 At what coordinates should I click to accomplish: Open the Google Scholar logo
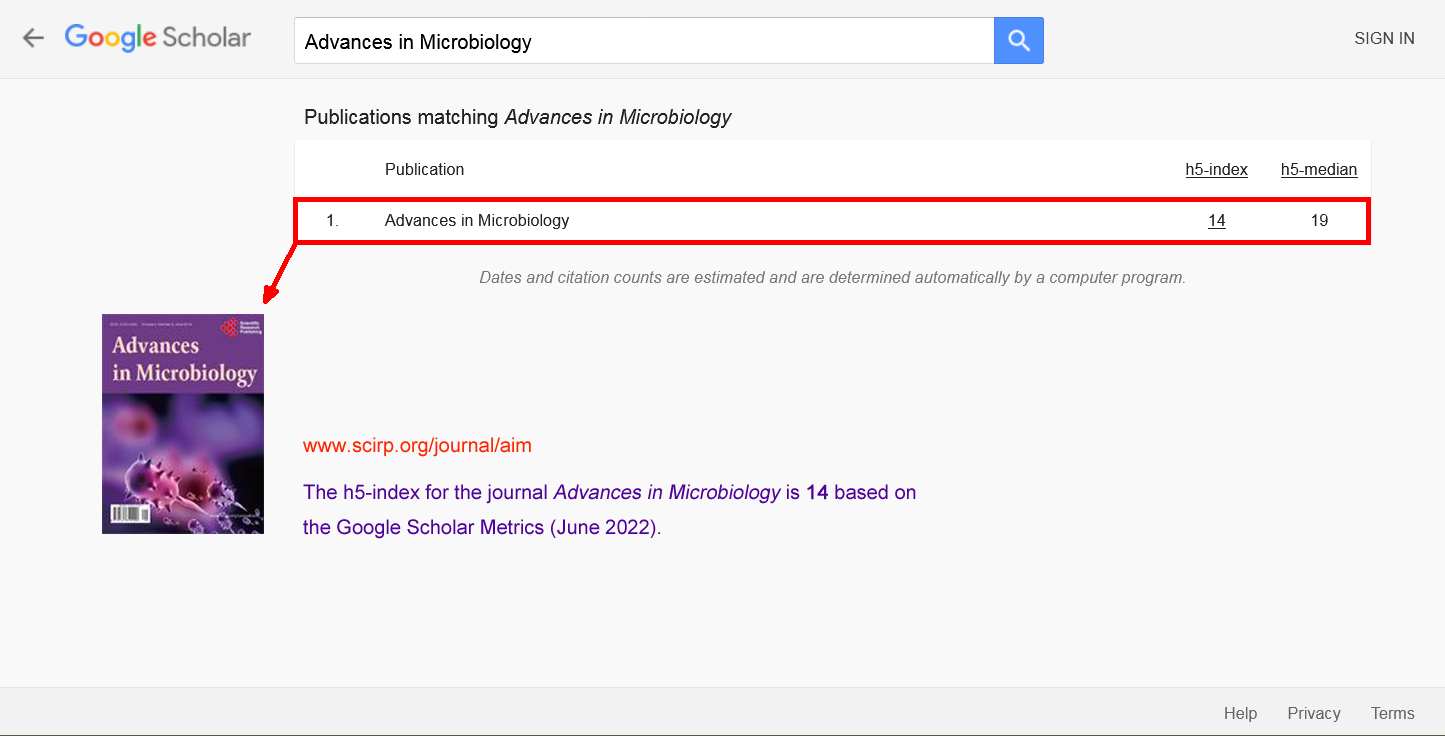158,38
